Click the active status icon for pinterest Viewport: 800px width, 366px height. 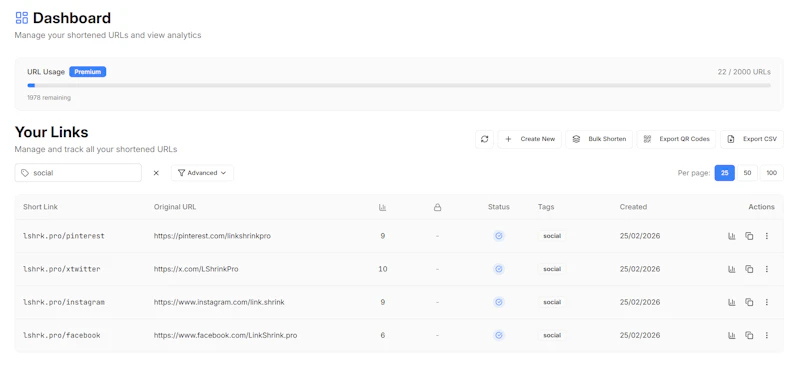499,236
